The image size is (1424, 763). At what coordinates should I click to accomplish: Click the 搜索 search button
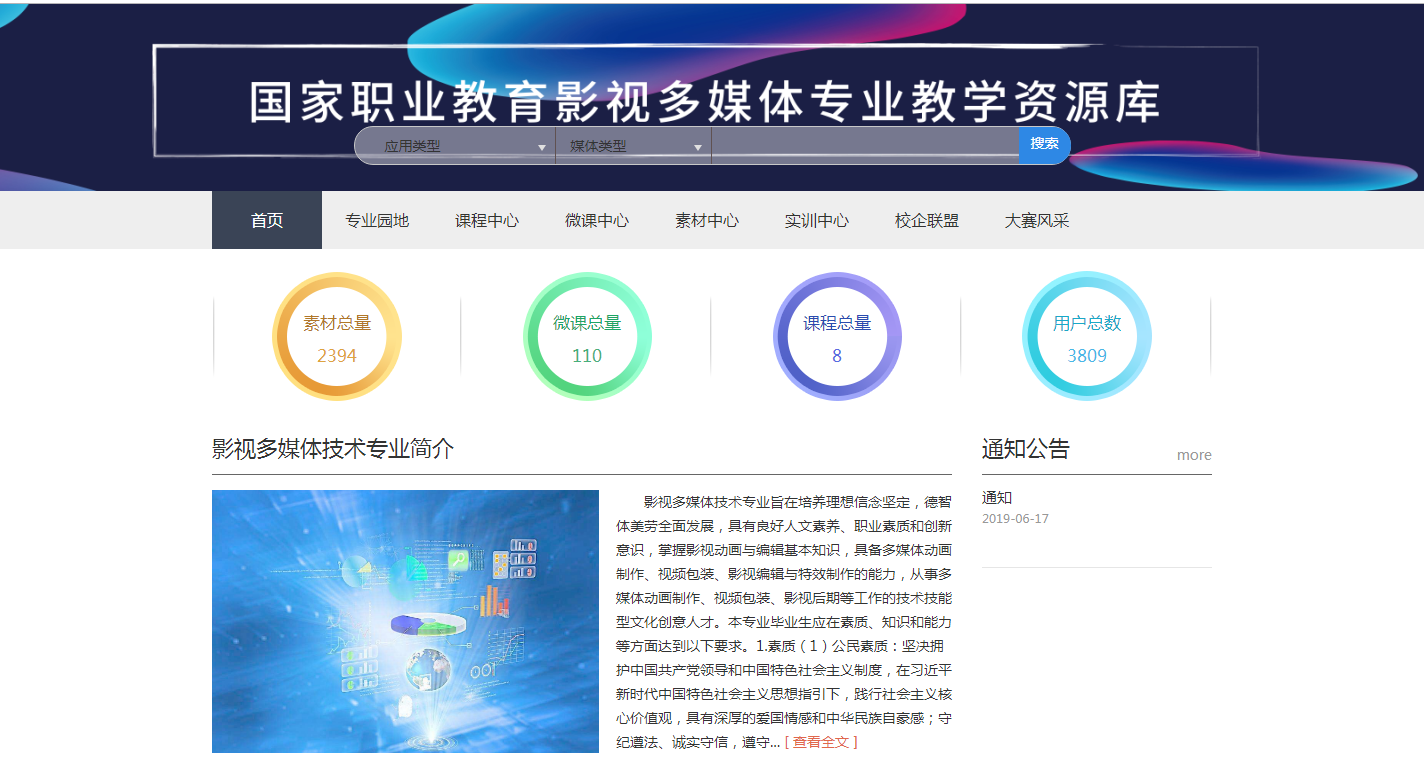[1044, 144]
